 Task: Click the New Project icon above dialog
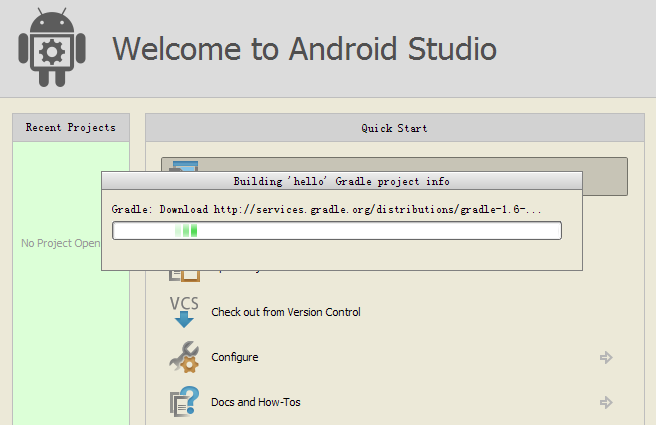(184, 166)
